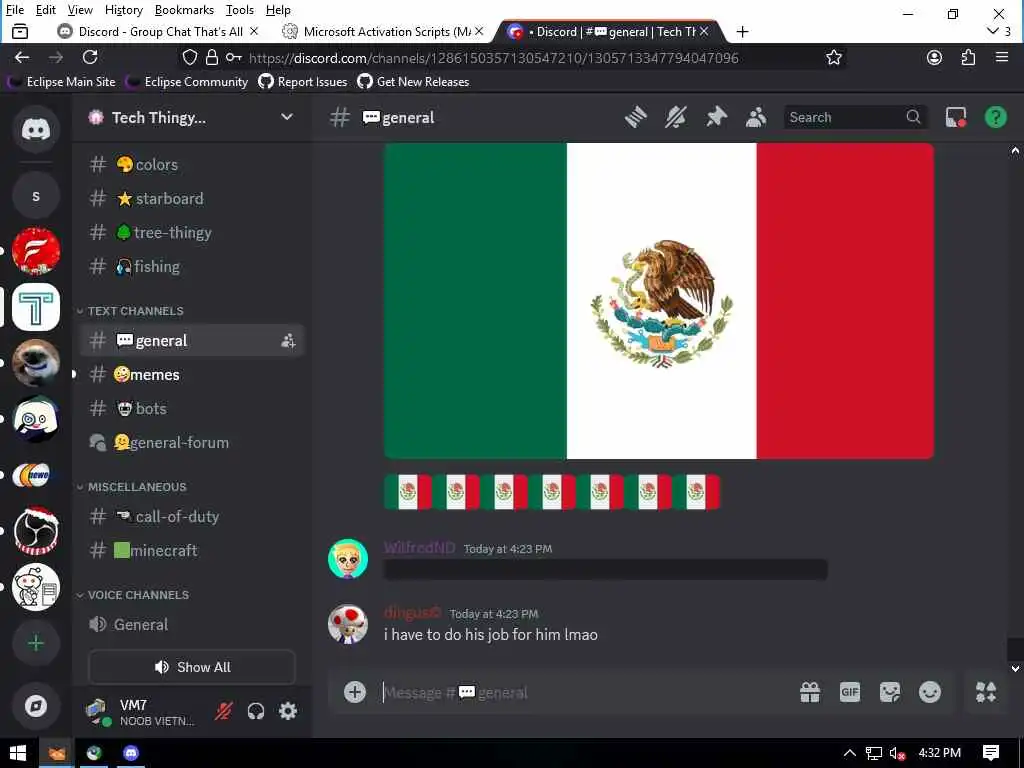Send a gift with the gift icon
1024x768 pixels.
coord(810,692)
